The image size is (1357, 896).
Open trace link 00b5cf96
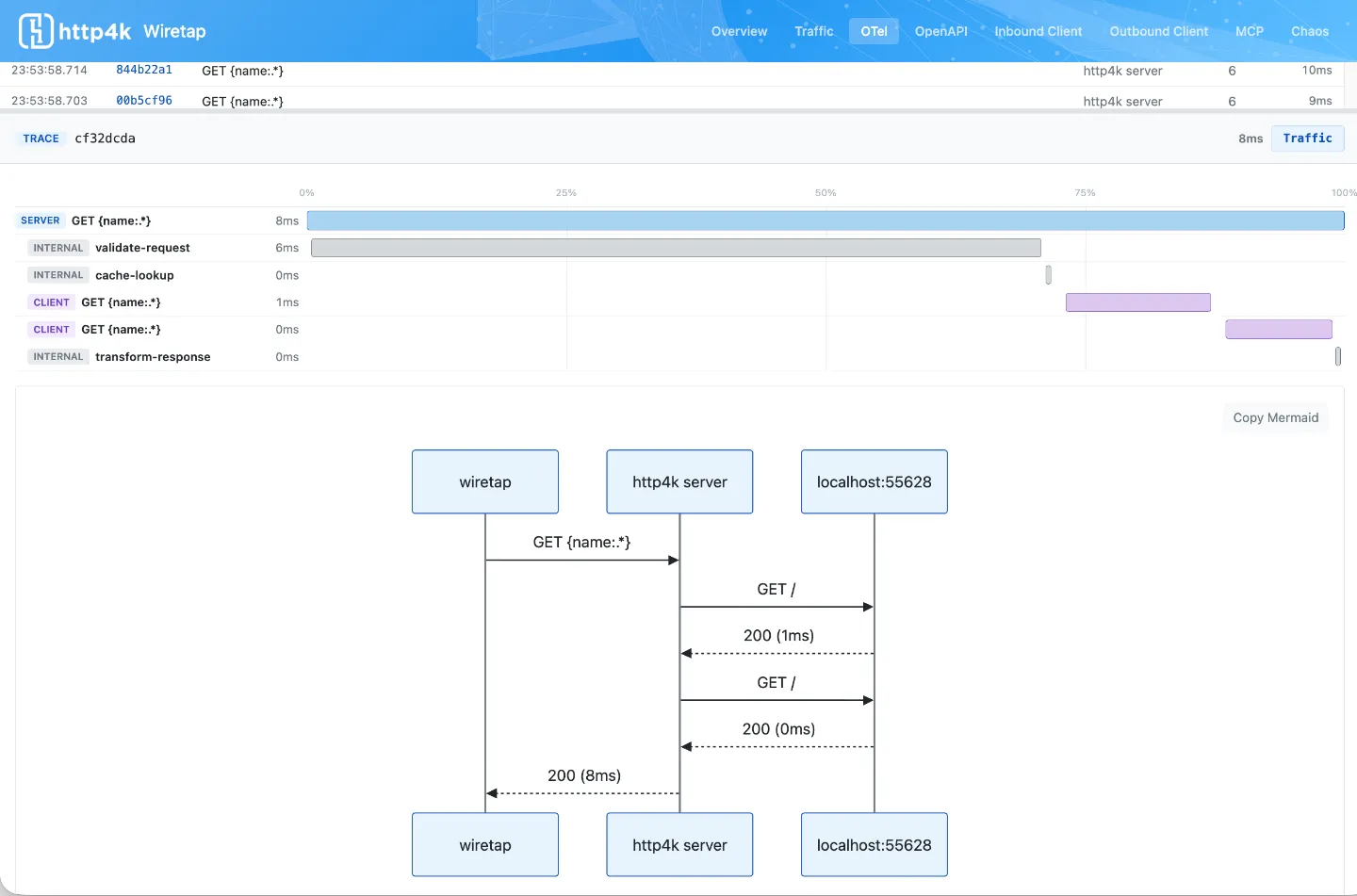(x=144, y=101)
